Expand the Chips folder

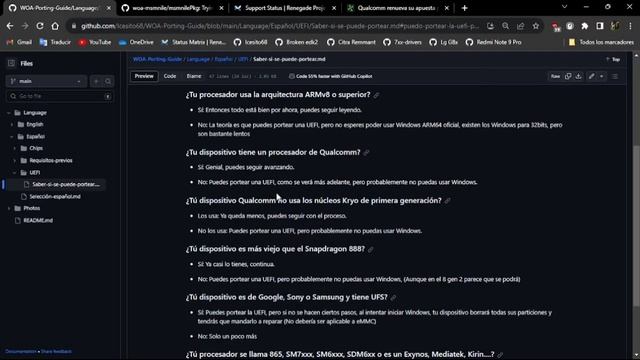click(15, 148)
